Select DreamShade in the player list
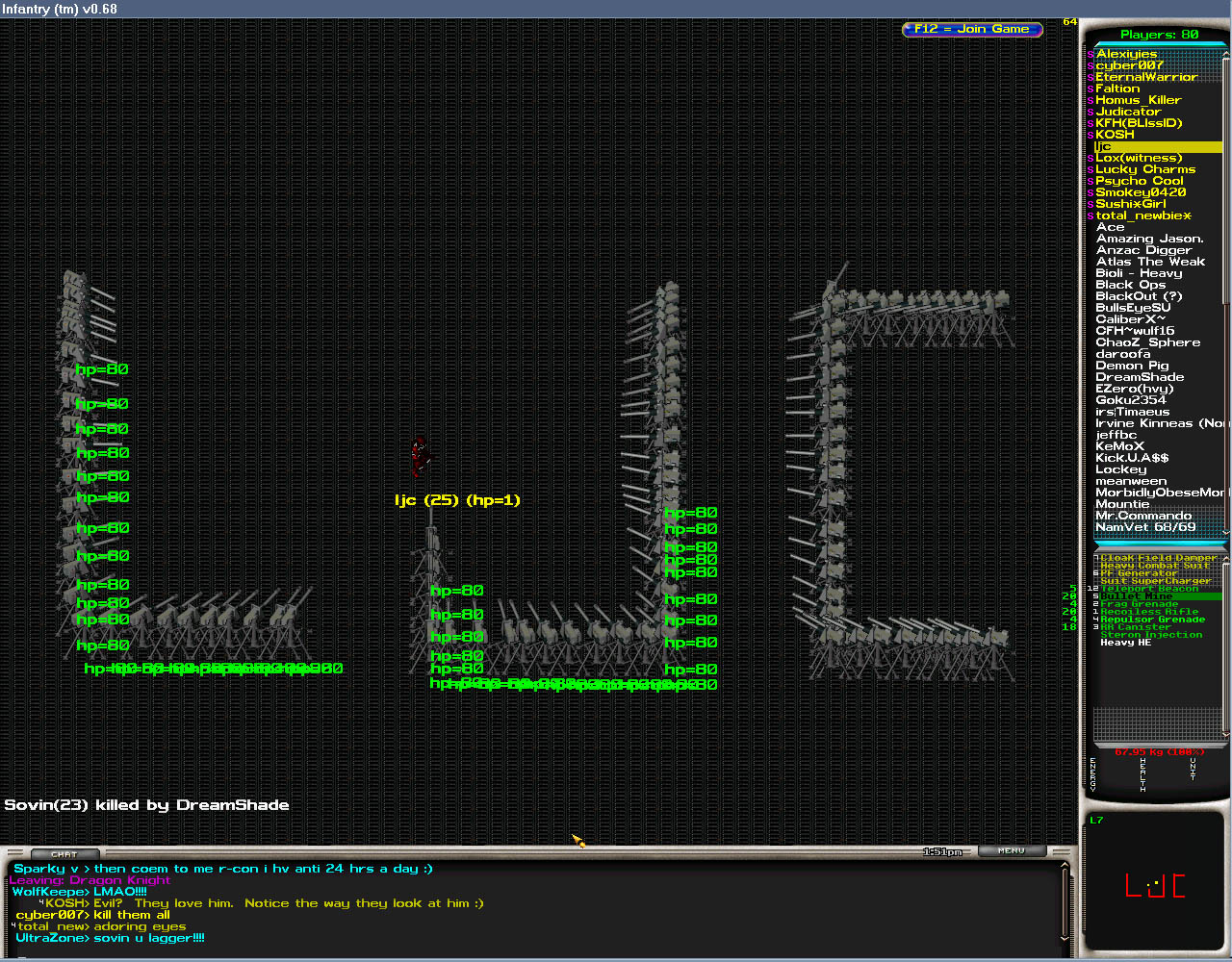Screen dimensions: 1232x962 (x=1140, y=377)
